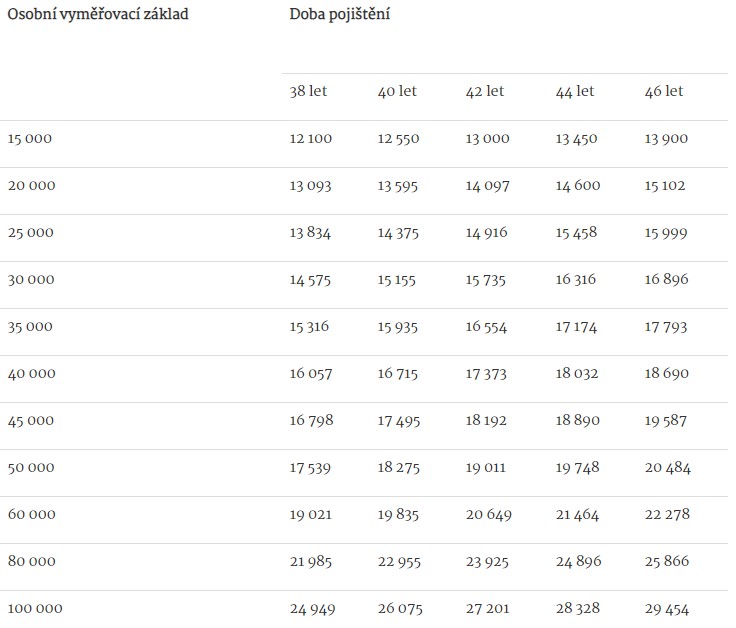Image resolution: width=736 pixels, height=628 pixels.
Task: Click the cell showing 16 715
Action: click(398, 374)
